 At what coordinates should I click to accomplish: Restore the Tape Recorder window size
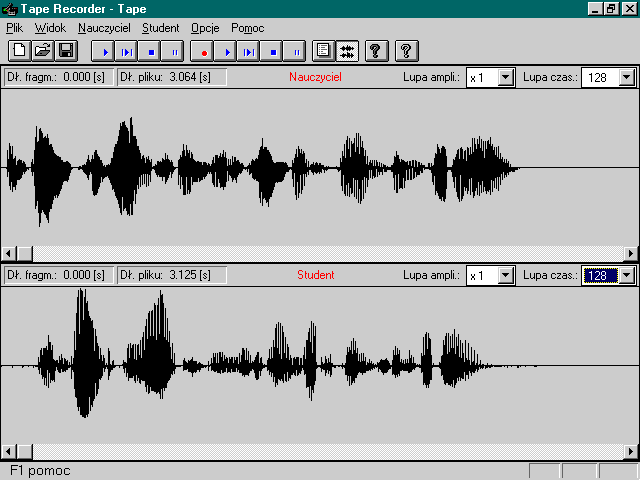tap(611, 9)
